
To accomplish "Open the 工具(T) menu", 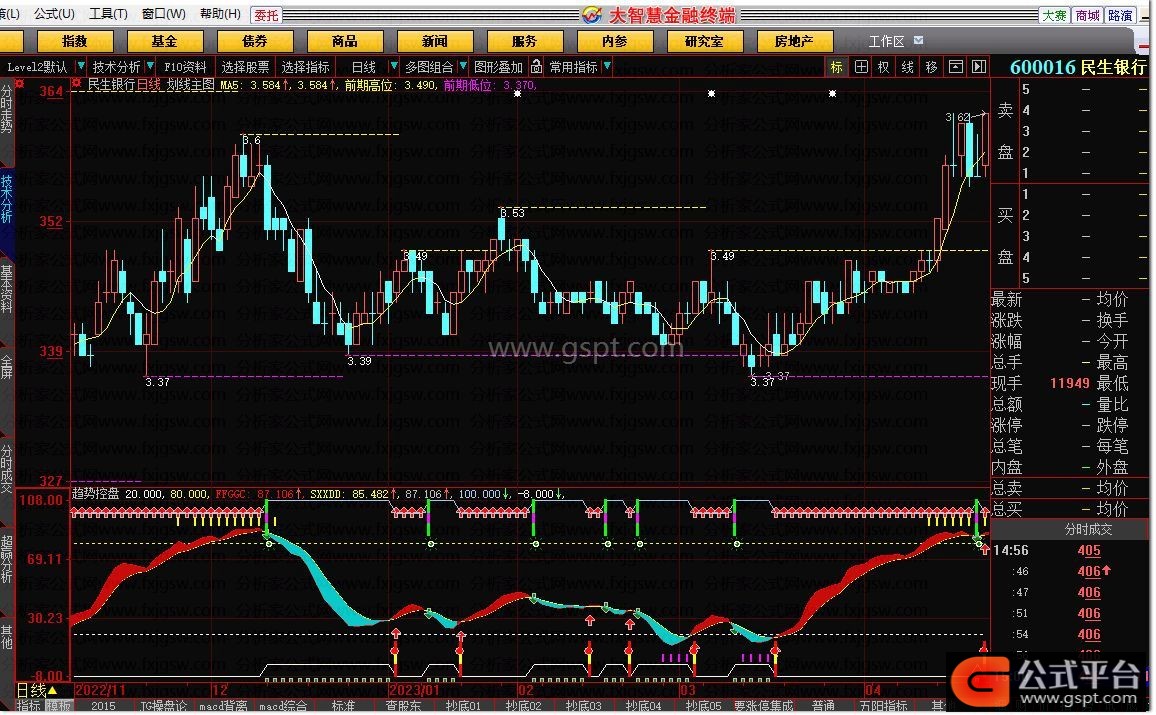I will pos(108,14).
